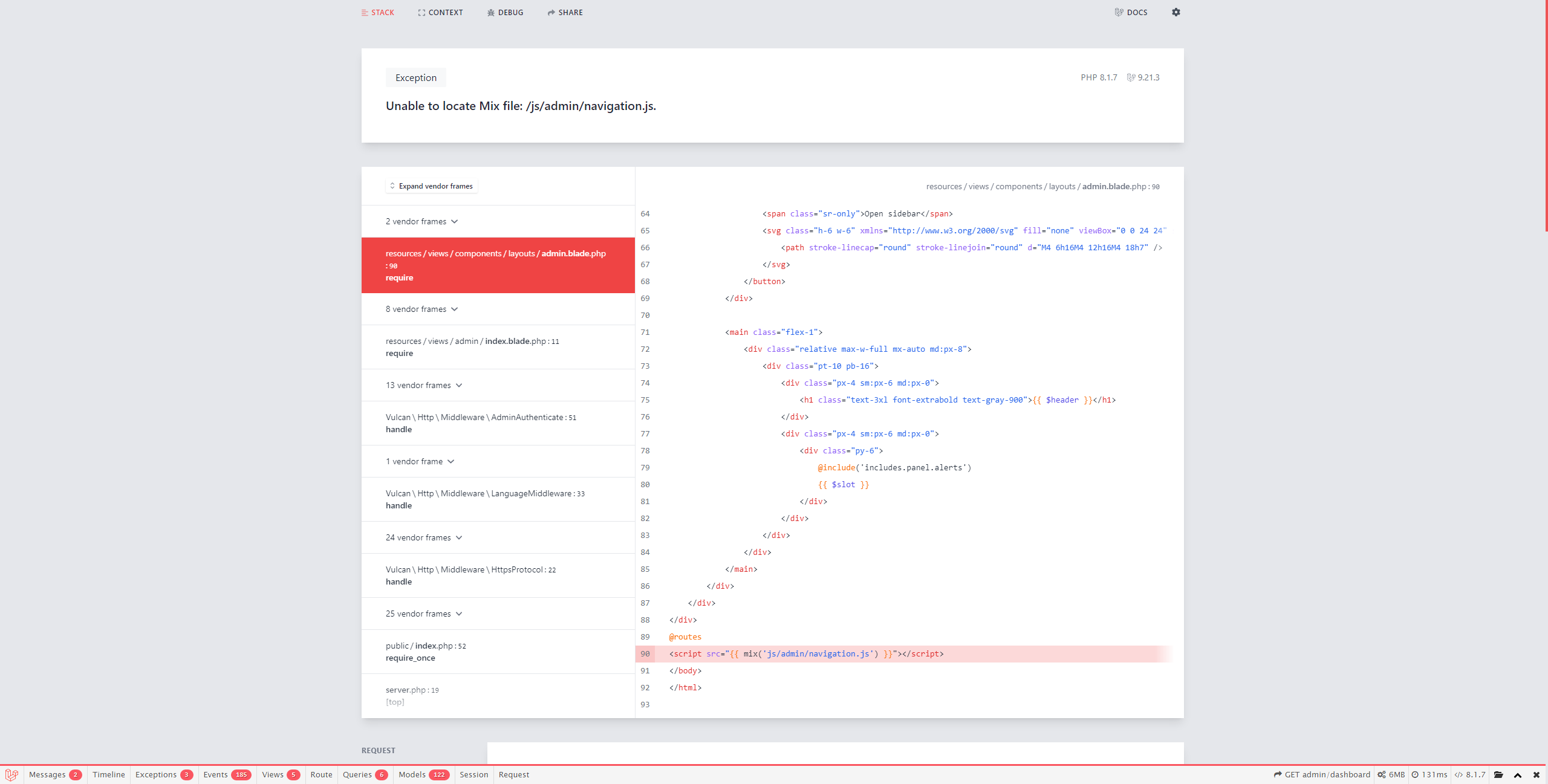This screenshot has width=1548, height=784.
Task: Open the Queries debugbar tab
Action: coord(365,774)
